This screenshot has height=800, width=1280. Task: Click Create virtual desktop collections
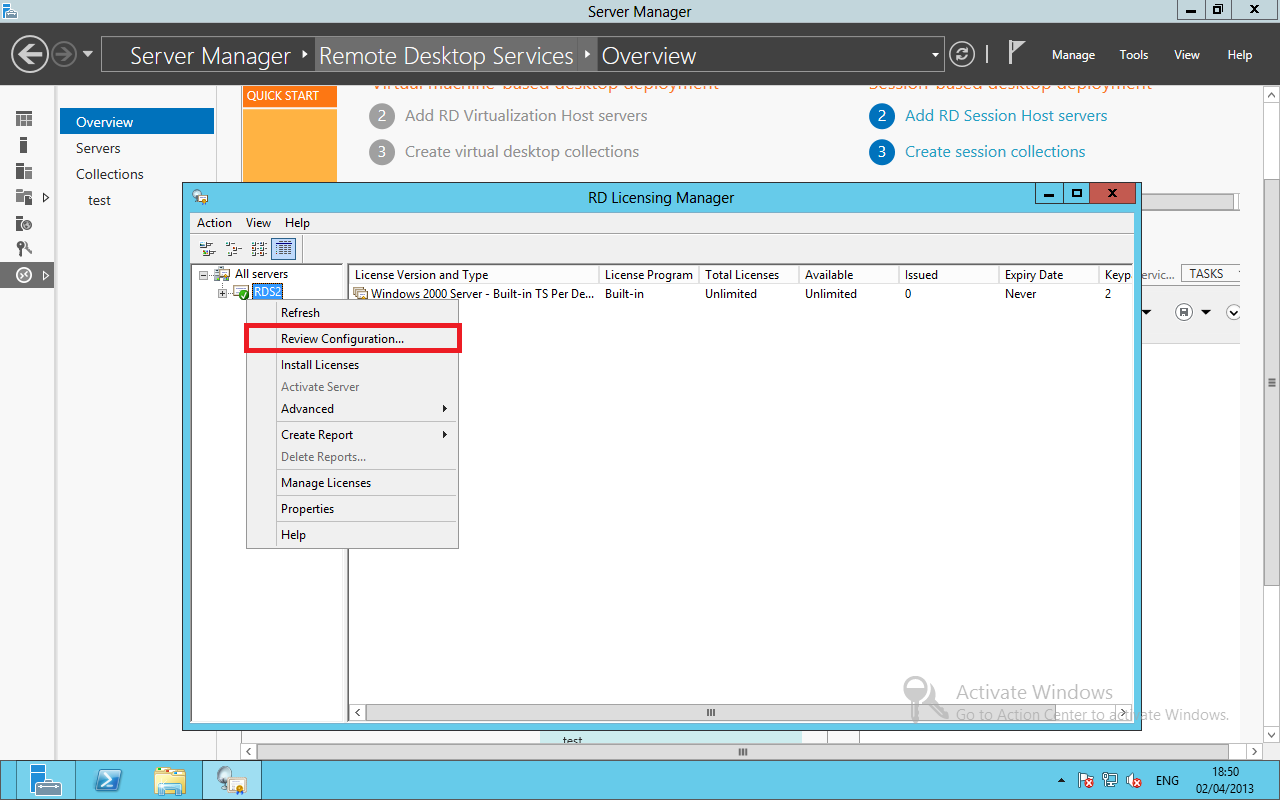[x=522, y=152]
